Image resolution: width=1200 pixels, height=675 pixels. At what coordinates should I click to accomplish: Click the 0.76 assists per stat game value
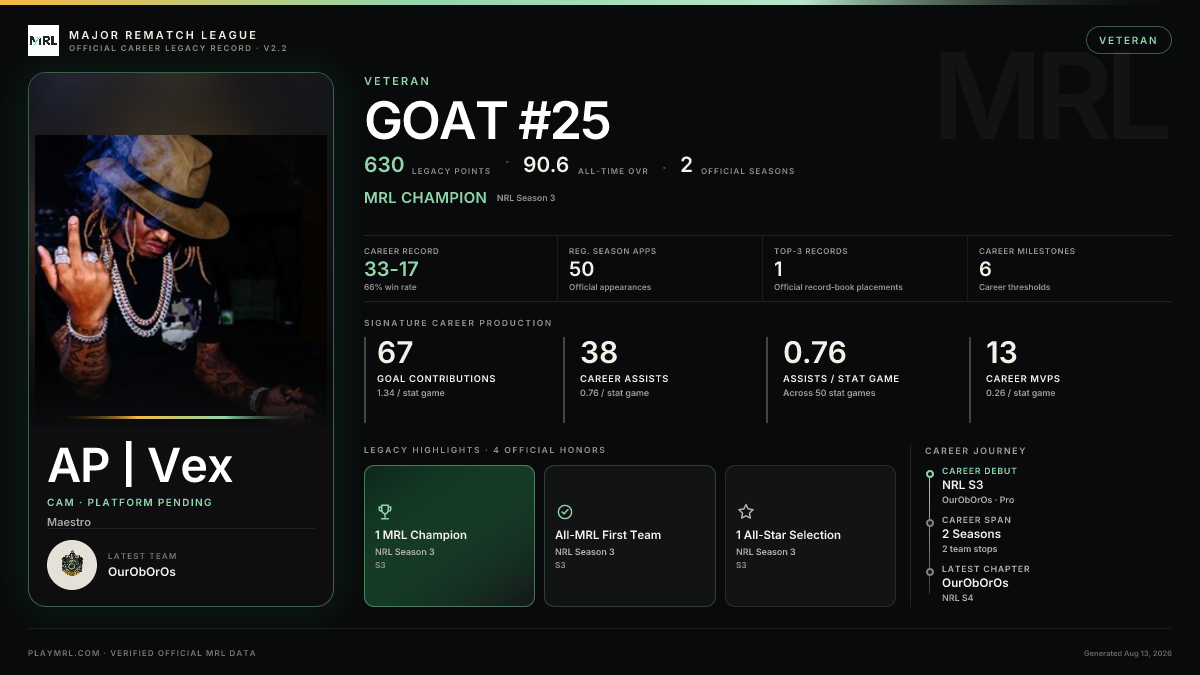(814, 352)
